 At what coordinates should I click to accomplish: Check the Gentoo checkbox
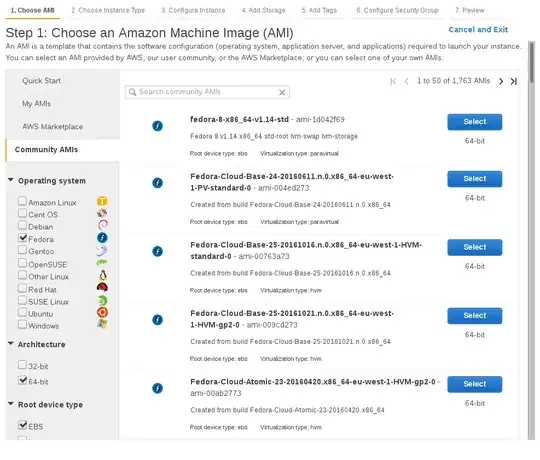pos(22,250)
